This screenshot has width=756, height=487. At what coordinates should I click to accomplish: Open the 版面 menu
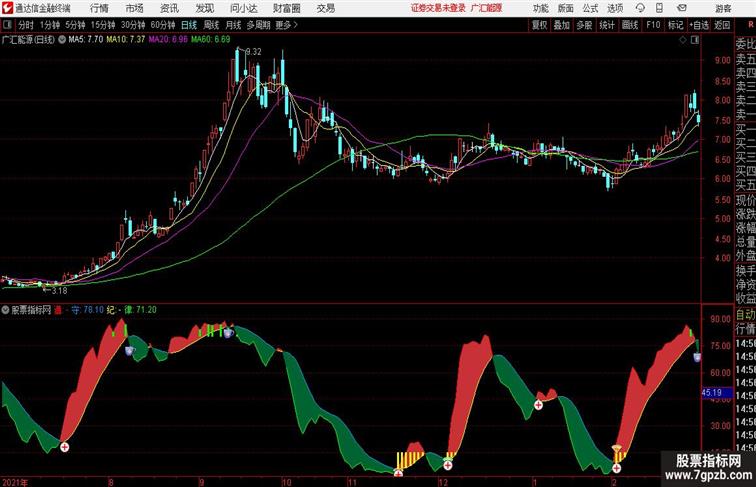(x=566, y=8)
